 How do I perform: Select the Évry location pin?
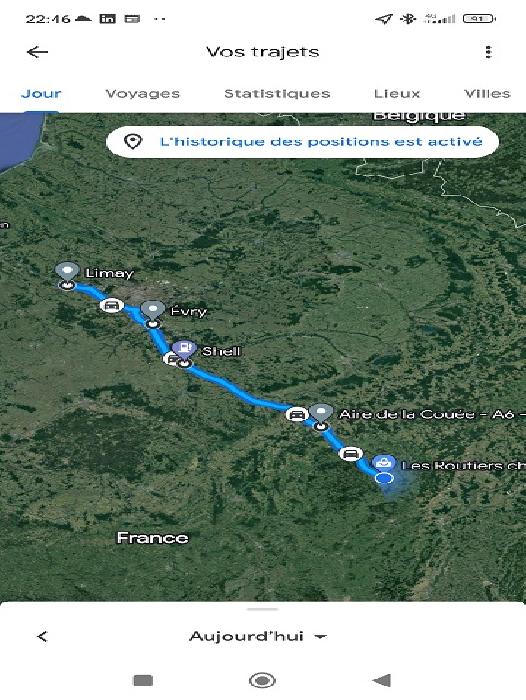pyautogui.click(x=153, y=310)
